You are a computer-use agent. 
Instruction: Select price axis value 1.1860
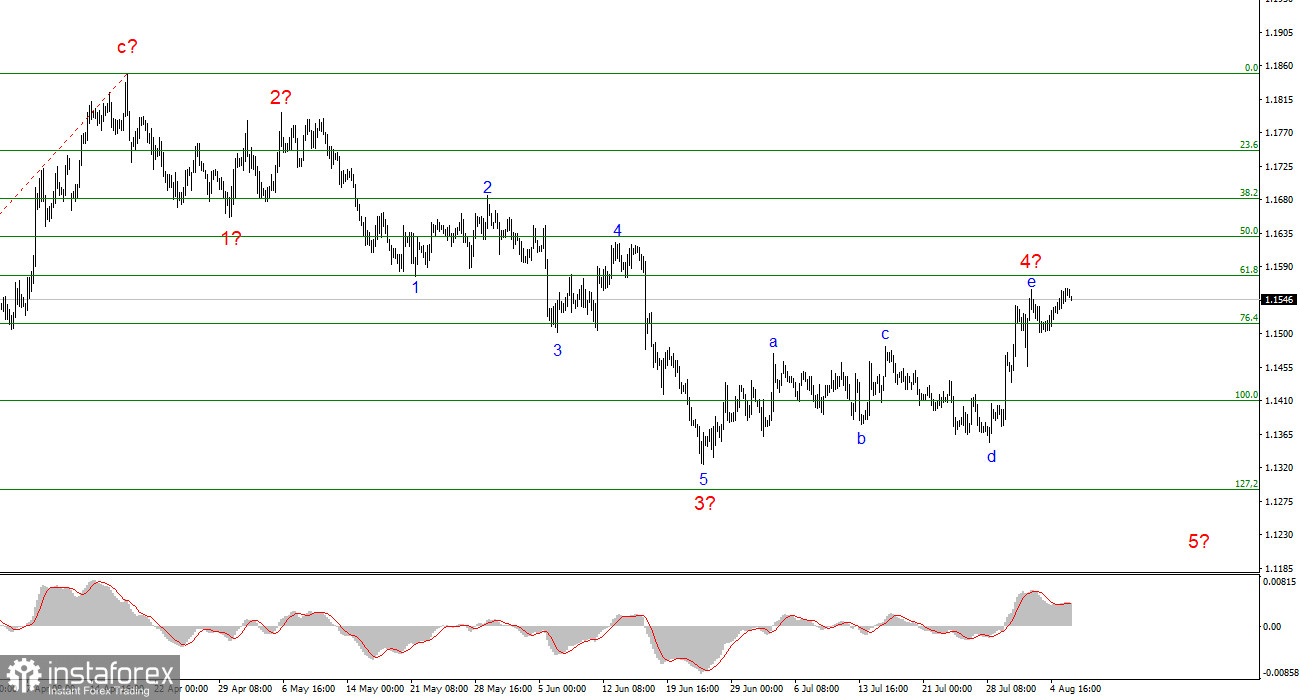click(1281, 66)
